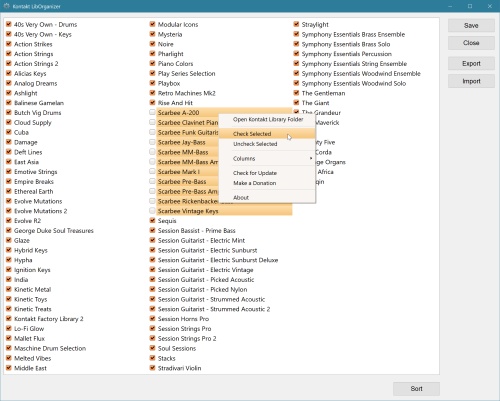The height and width of the screenshot is (401, 500).
Task: Select the Scarbee MM-Bass row
Action: (183, 152)
